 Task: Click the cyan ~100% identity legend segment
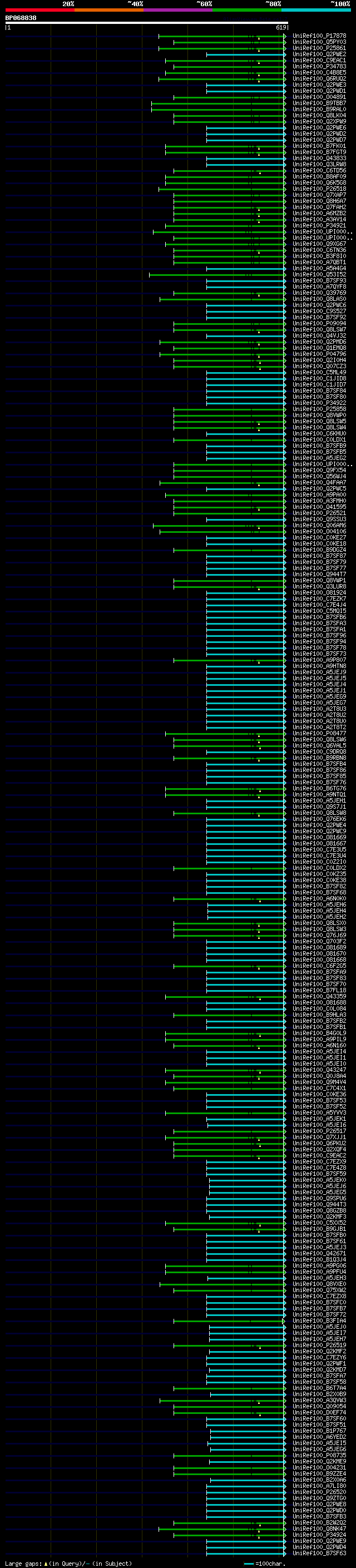tap(316, 10)
